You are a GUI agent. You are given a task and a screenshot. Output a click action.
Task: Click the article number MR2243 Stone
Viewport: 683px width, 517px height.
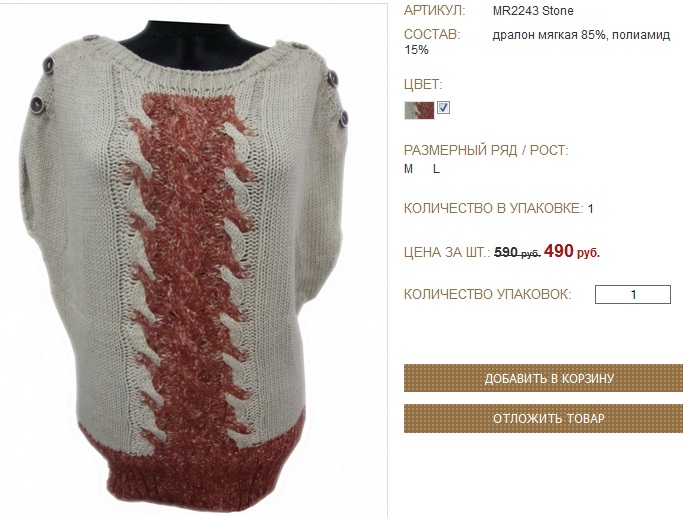533,11
